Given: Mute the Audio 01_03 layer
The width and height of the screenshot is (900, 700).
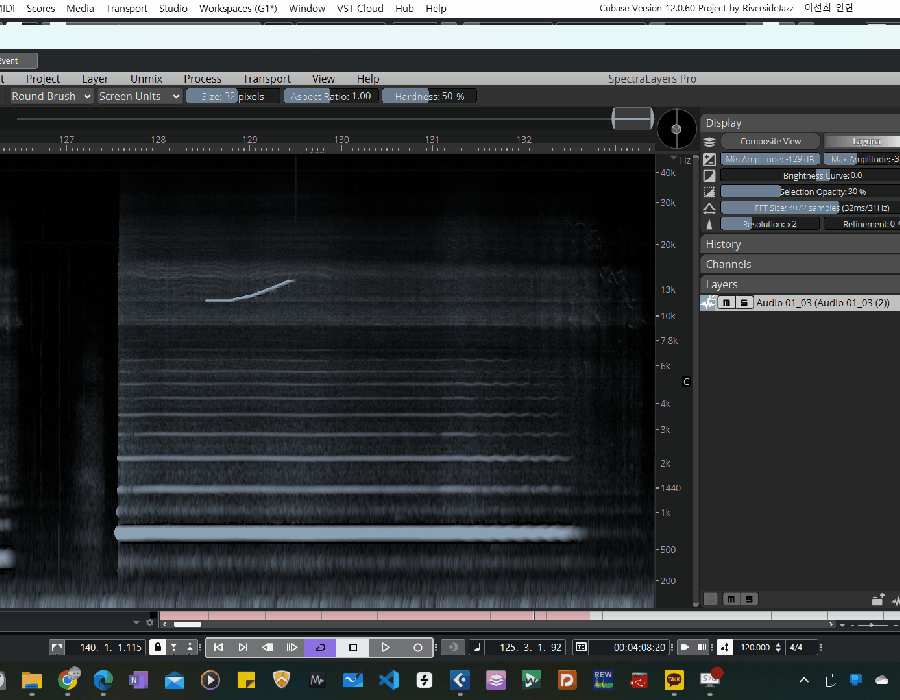Looking at the screenshot, I should coord(726,302).
